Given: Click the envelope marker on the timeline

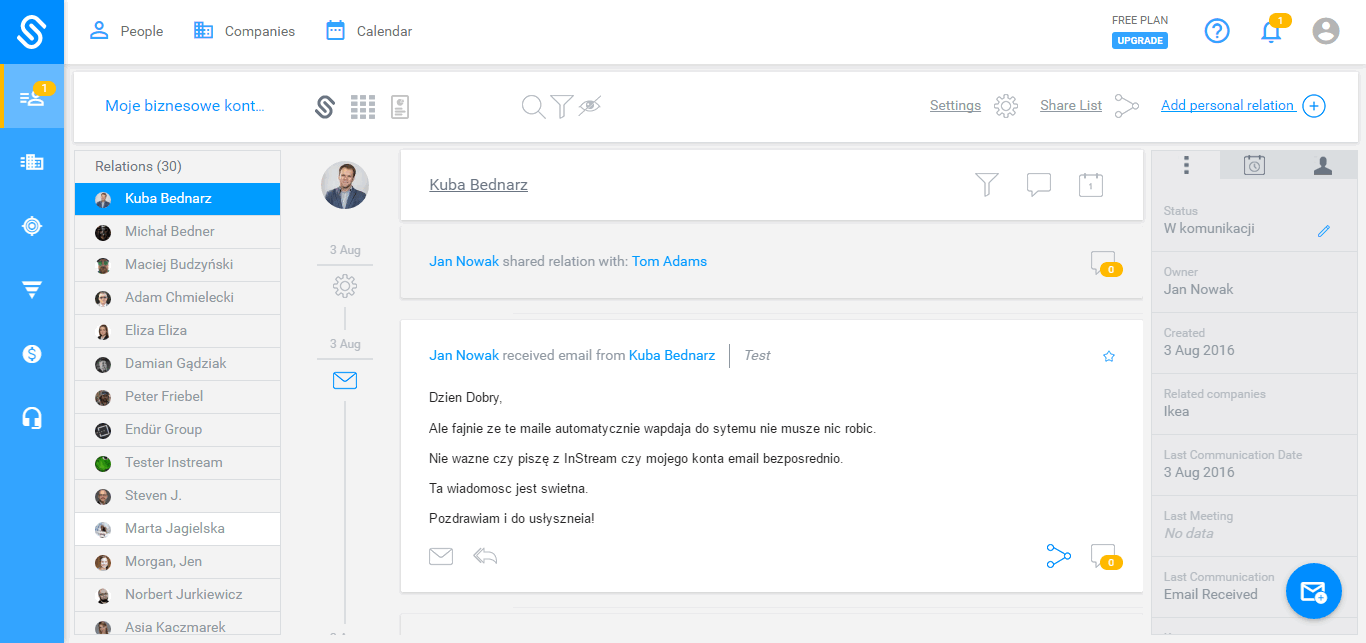Looking at the screenshot, I should [345, 380].
